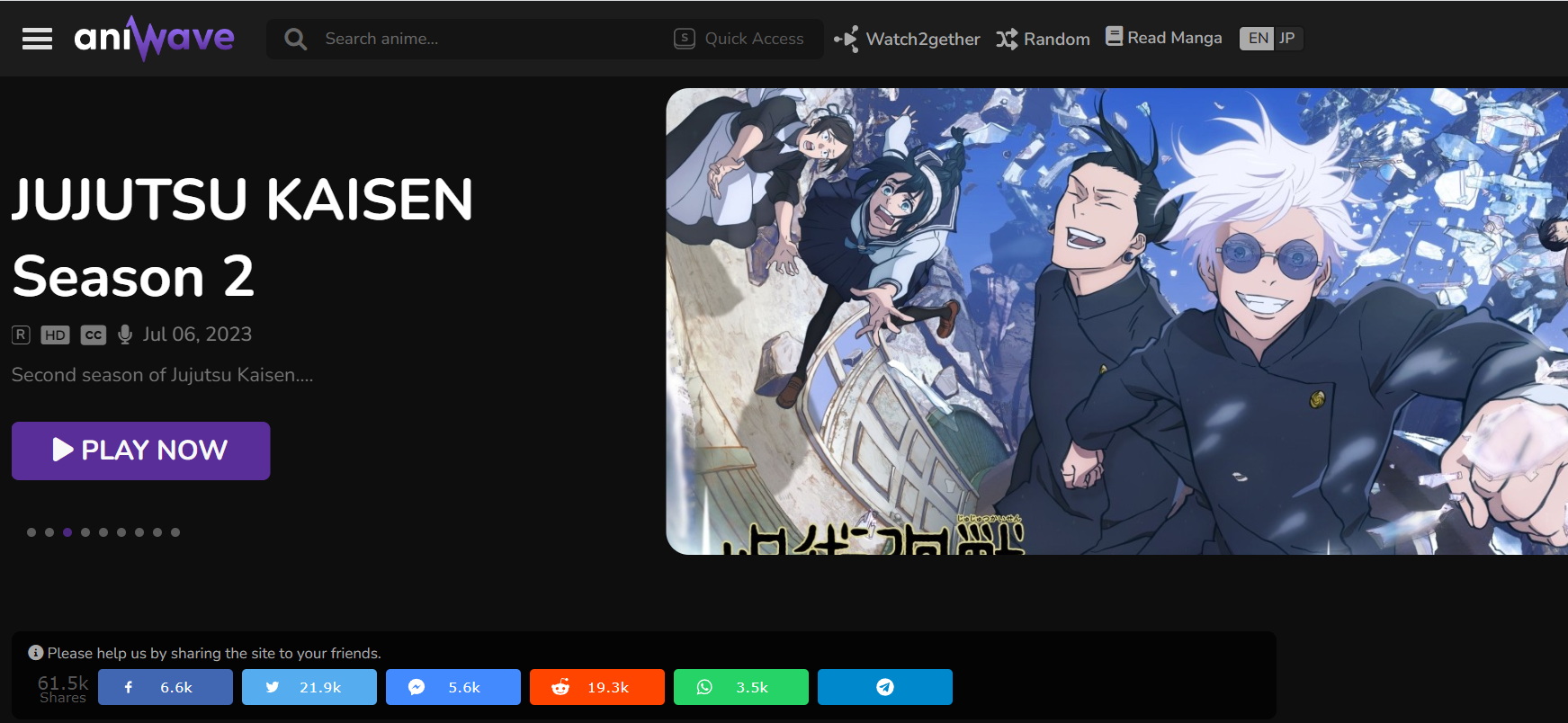
Task: Select the fourth carousel dot
Action: coord(85,532)
